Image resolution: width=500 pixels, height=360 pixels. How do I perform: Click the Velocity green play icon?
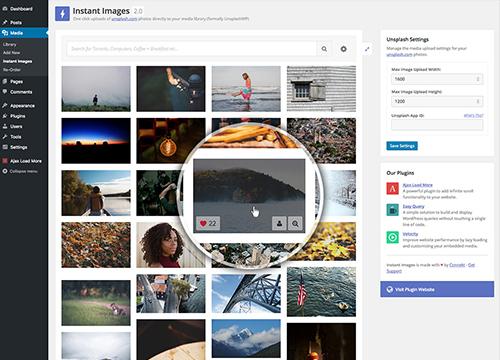[x=392, y=237]
